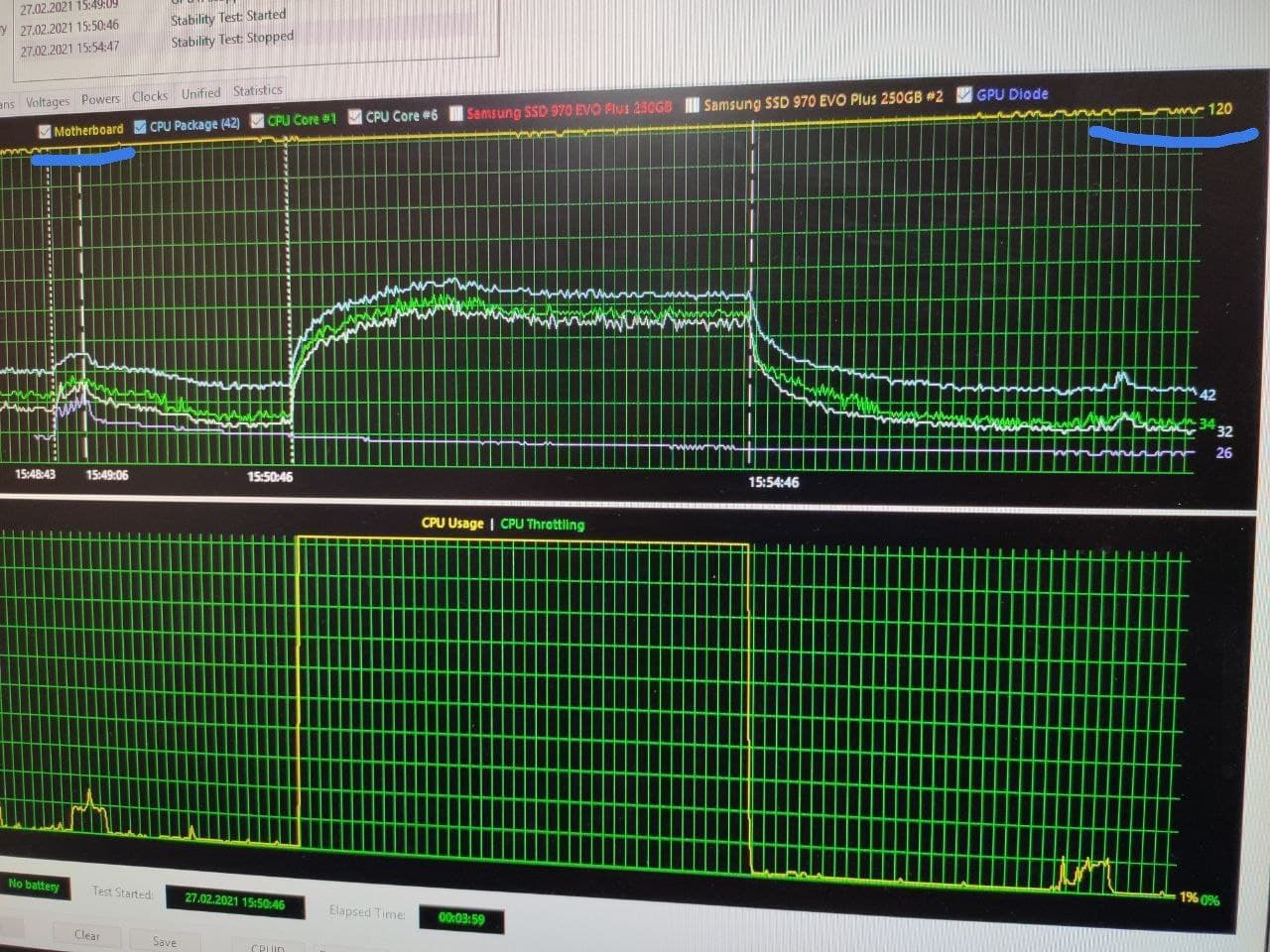This screenshot has height=952, width=1270.
Task: Toggle the CPU Core #1 checkbox
Action: pos(258,121)
